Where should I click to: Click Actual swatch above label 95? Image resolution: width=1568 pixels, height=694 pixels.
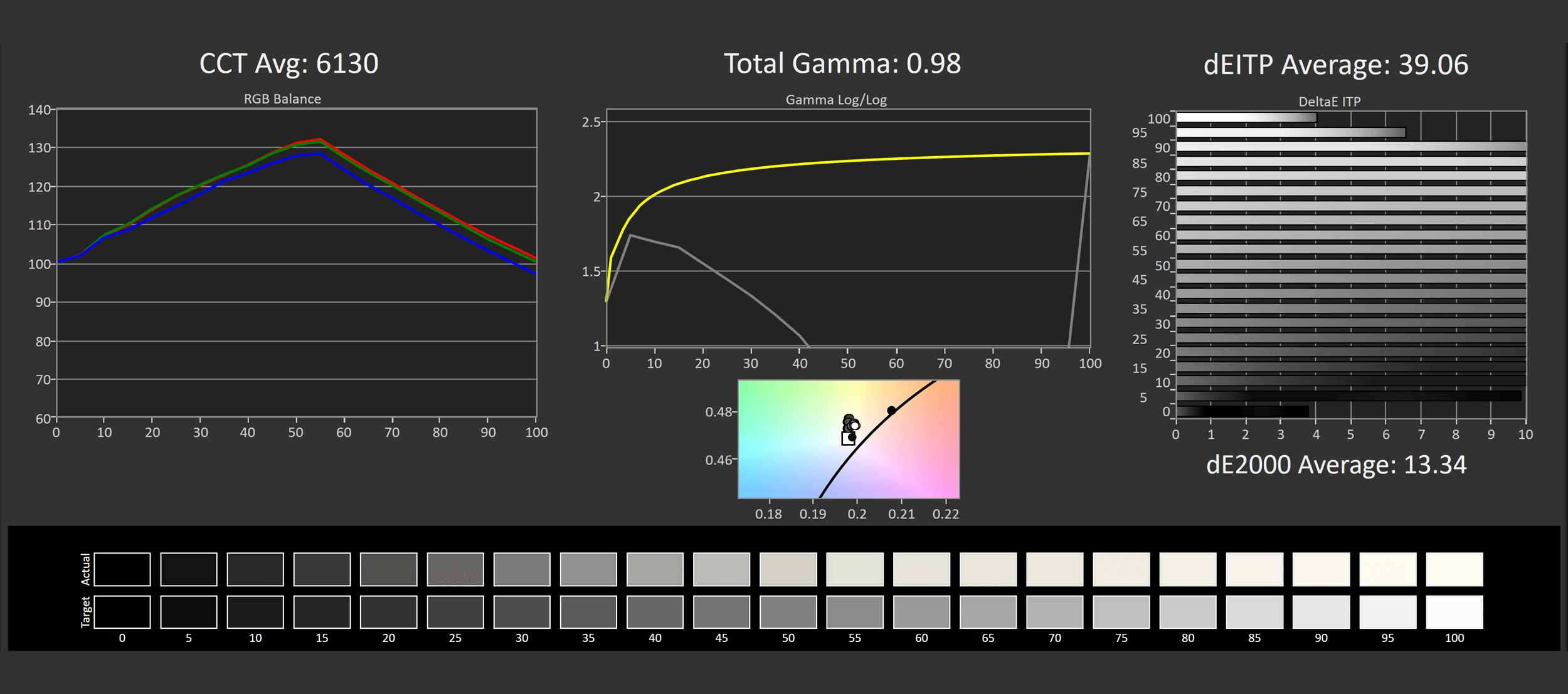coord(1387,569)
